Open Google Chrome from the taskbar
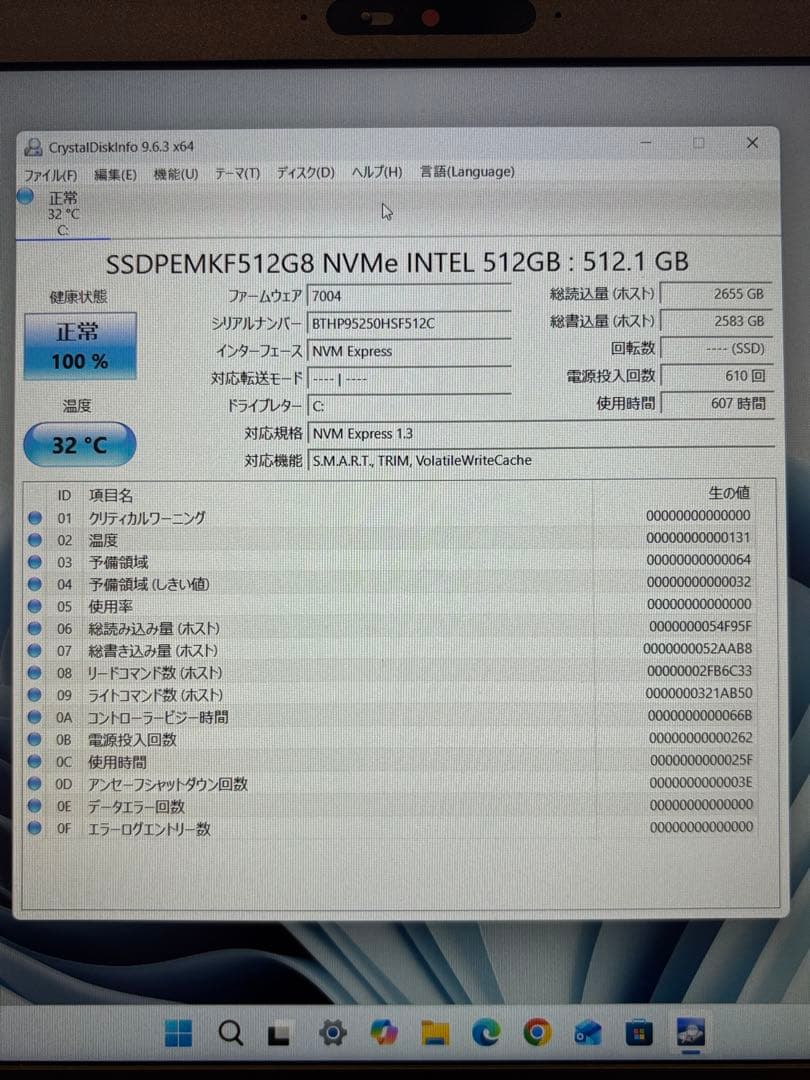810x1080 pixels. (537, 1032)
